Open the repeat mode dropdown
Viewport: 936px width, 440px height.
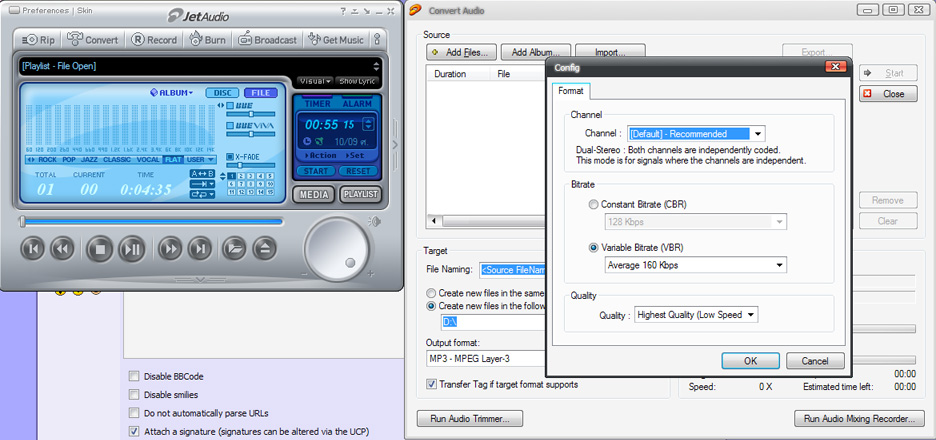pos(202,194)
